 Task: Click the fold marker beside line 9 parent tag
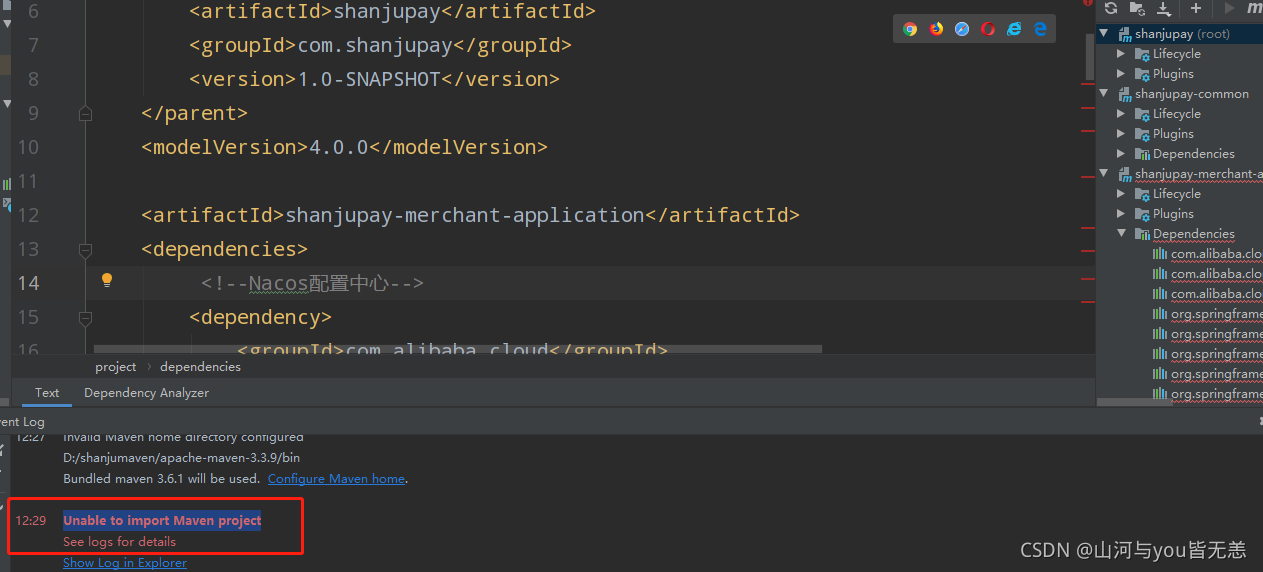click(x=85, y=114)
